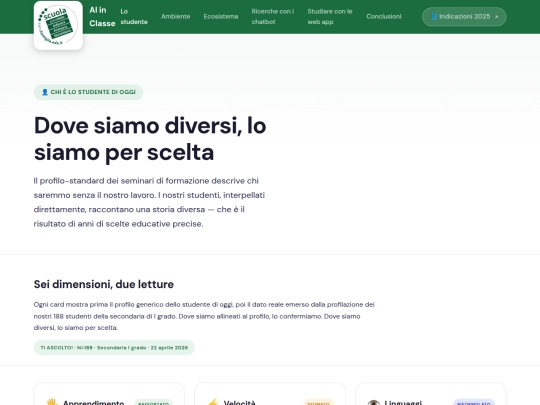
Task: Click the eye icon on Linguaggi card
Action: [x=373, y=402]
